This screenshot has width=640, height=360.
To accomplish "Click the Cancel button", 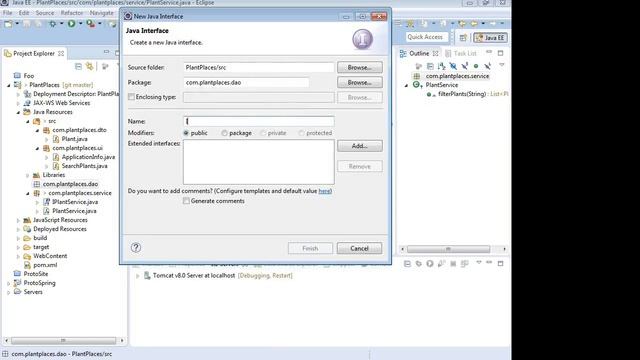I will (x=359, y=248).
